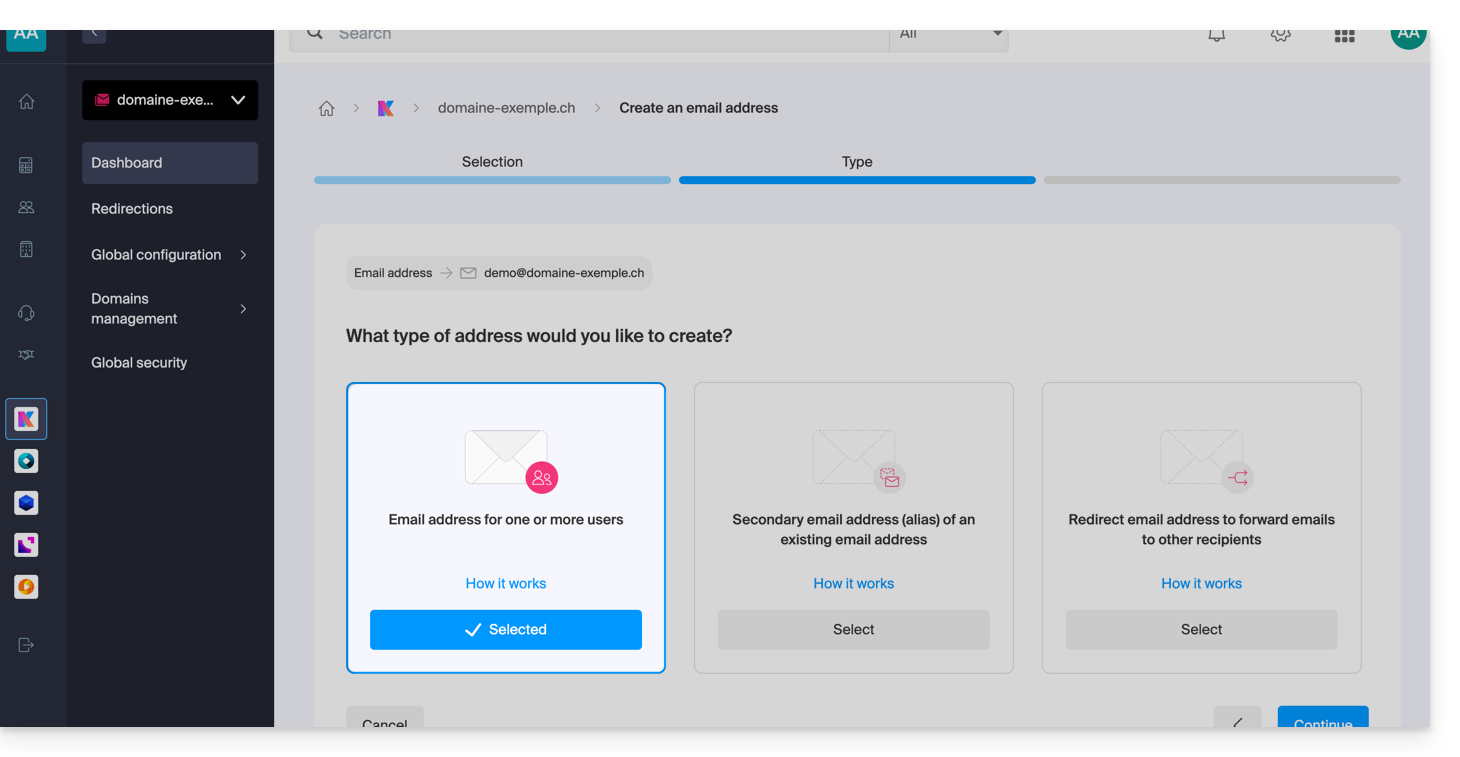Open the highlighted K mail service icon
The width and height of the screenshot is (1460, 757).
coord(26,419)
